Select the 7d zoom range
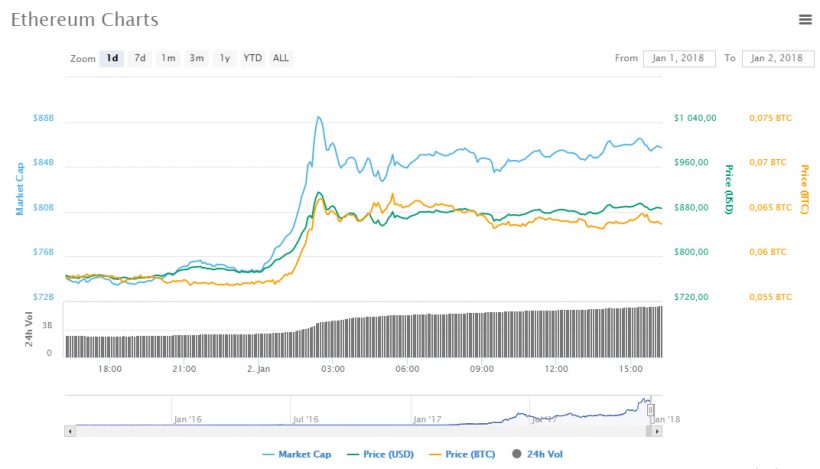Image resolution: width=820 pixels, height=469 pixels. 141,58
